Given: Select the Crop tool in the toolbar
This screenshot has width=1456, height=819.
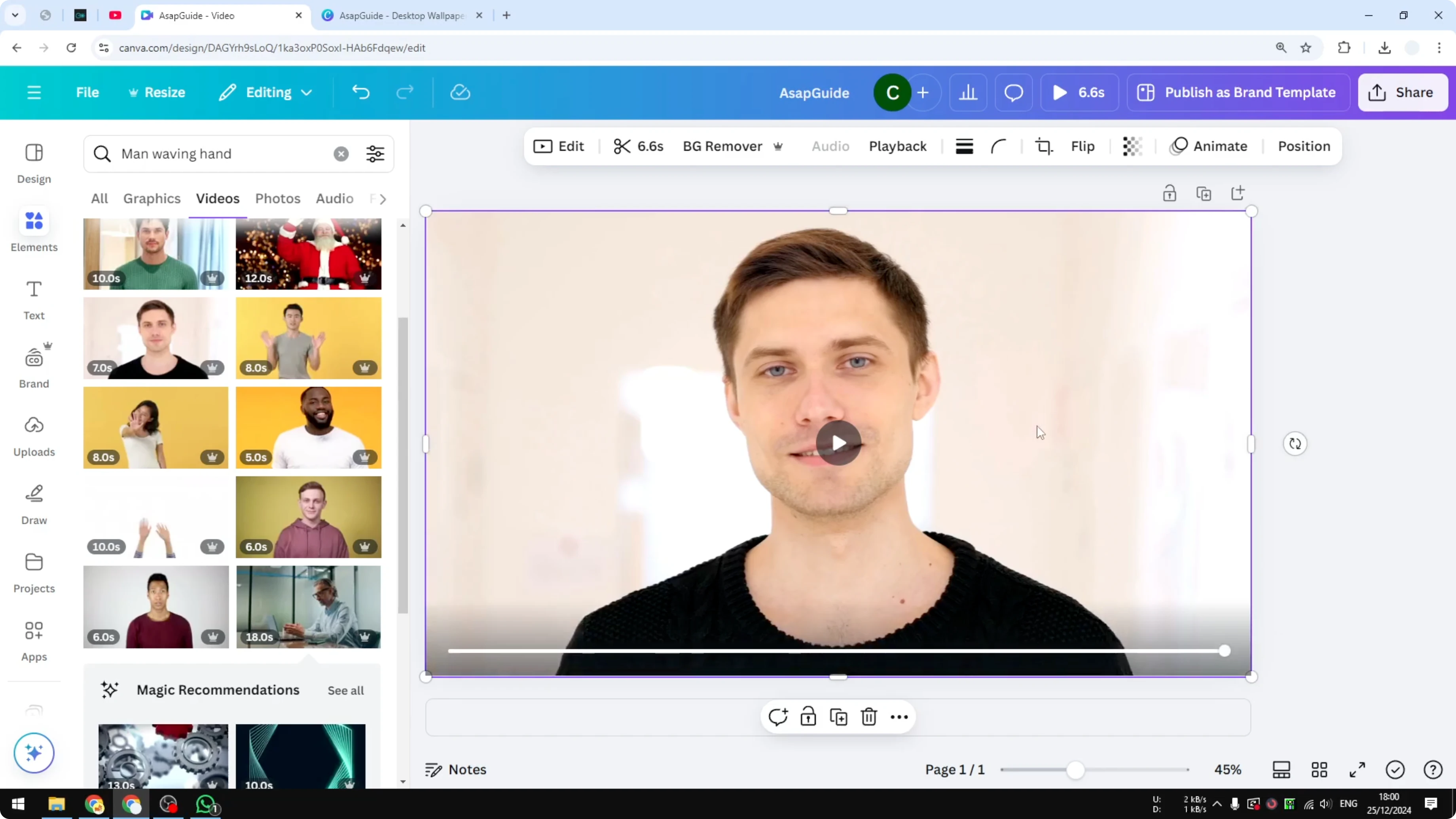Looking at the screenshot, I should coord(1043,146).
